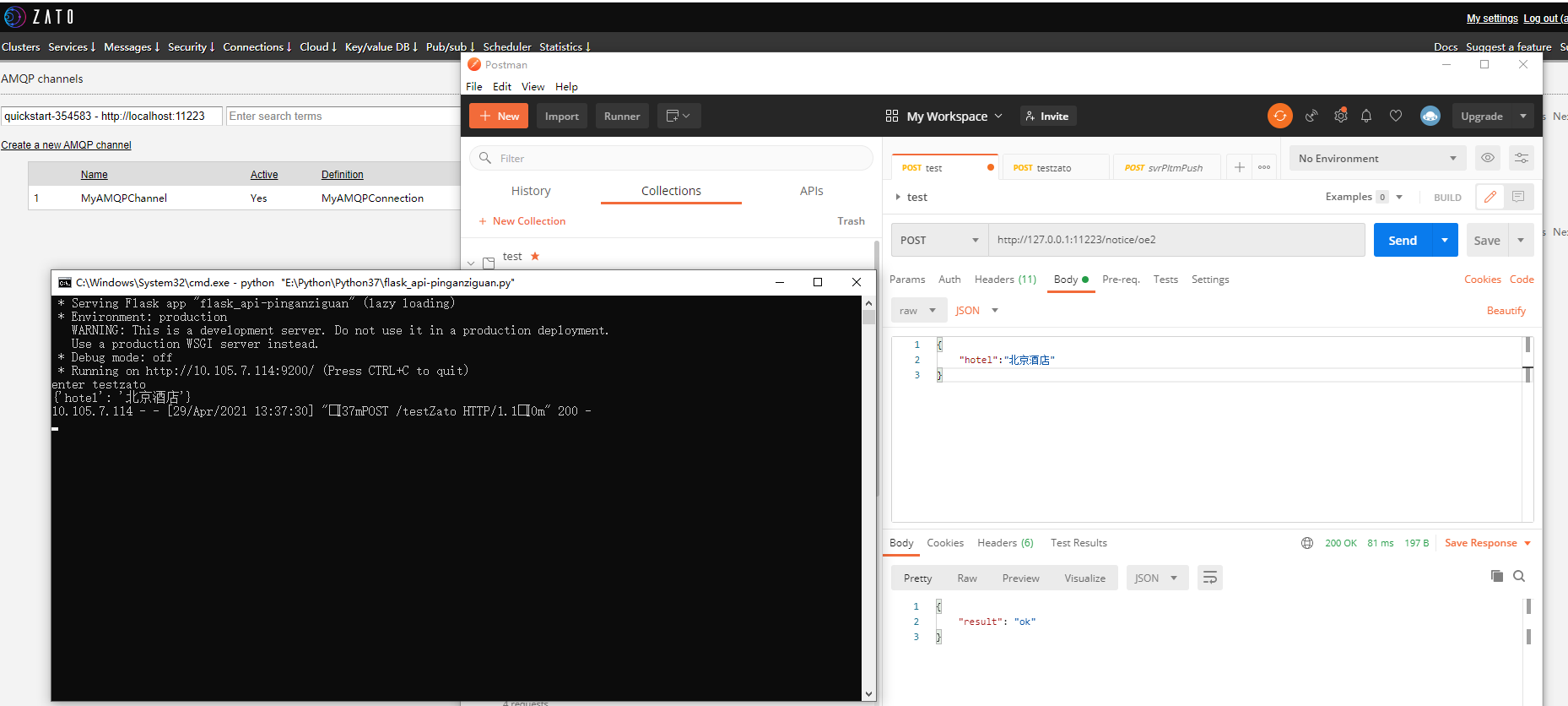Add a new request tab with plus icon
1568x706 pixels.
coord(1239,167)
